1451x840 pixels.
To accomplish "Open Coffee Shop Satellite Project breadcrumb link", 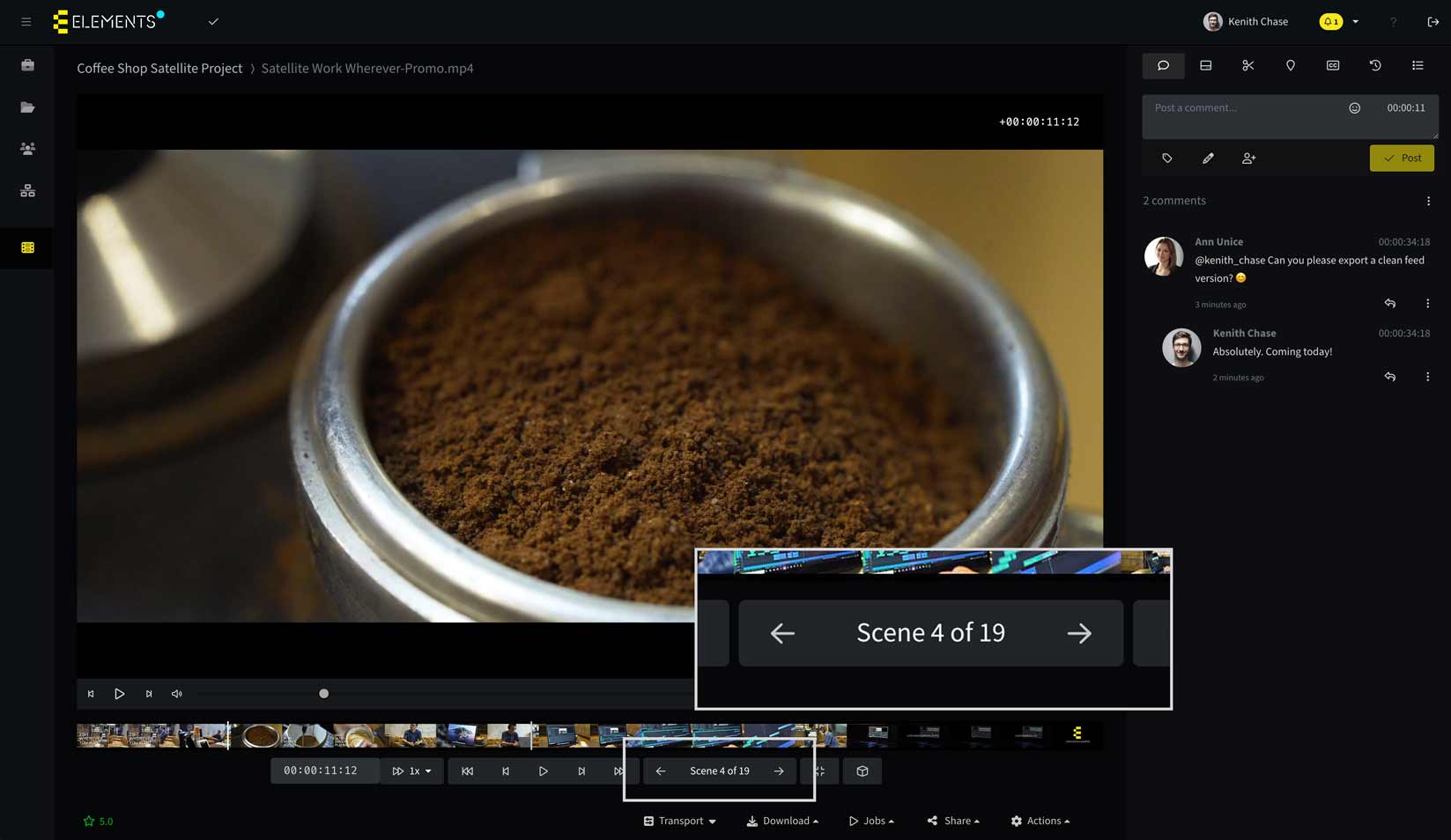I will 159,68.
